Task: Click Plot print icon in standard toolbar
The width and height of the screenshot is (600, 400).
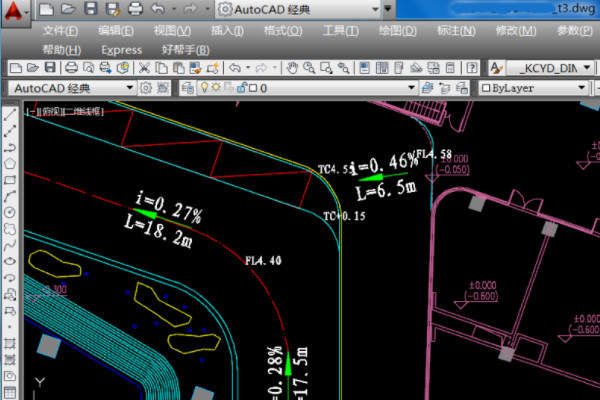Action: pyautogui.click(x=71, y=68)
